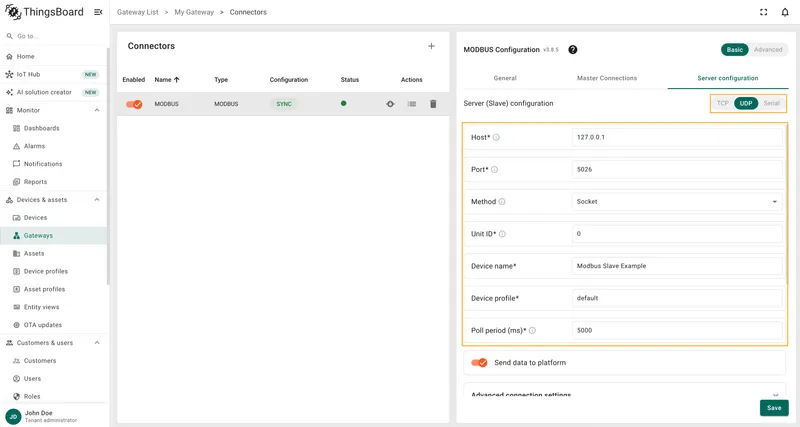Image resolution: width=800 pixels, height=427 pixels.
Task: Sort connectors by Name column
Action: pos(167,80)
